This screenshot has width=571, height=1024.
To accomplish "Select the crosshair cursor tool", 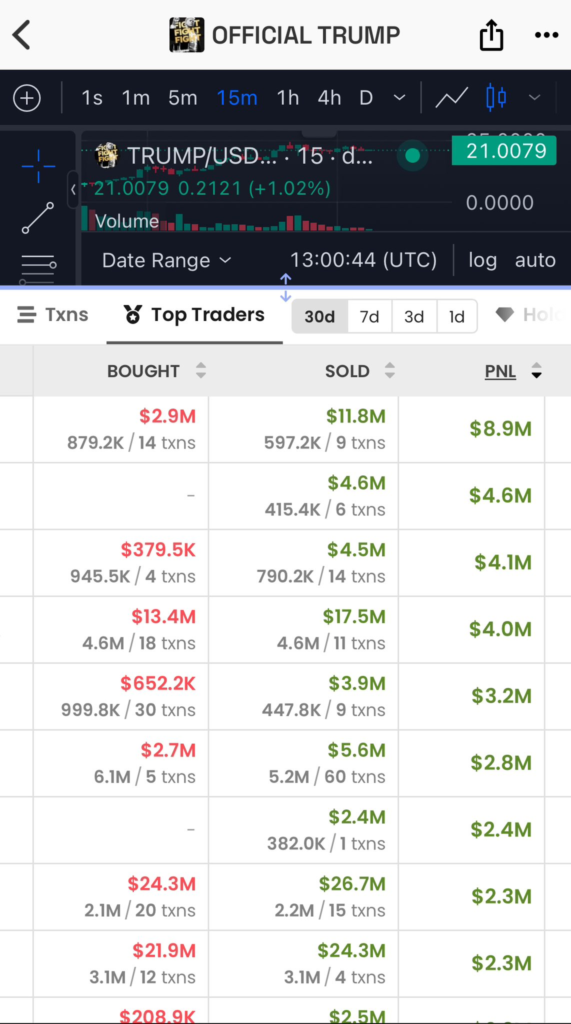I will pyautogui.click(x=38, y=166).
